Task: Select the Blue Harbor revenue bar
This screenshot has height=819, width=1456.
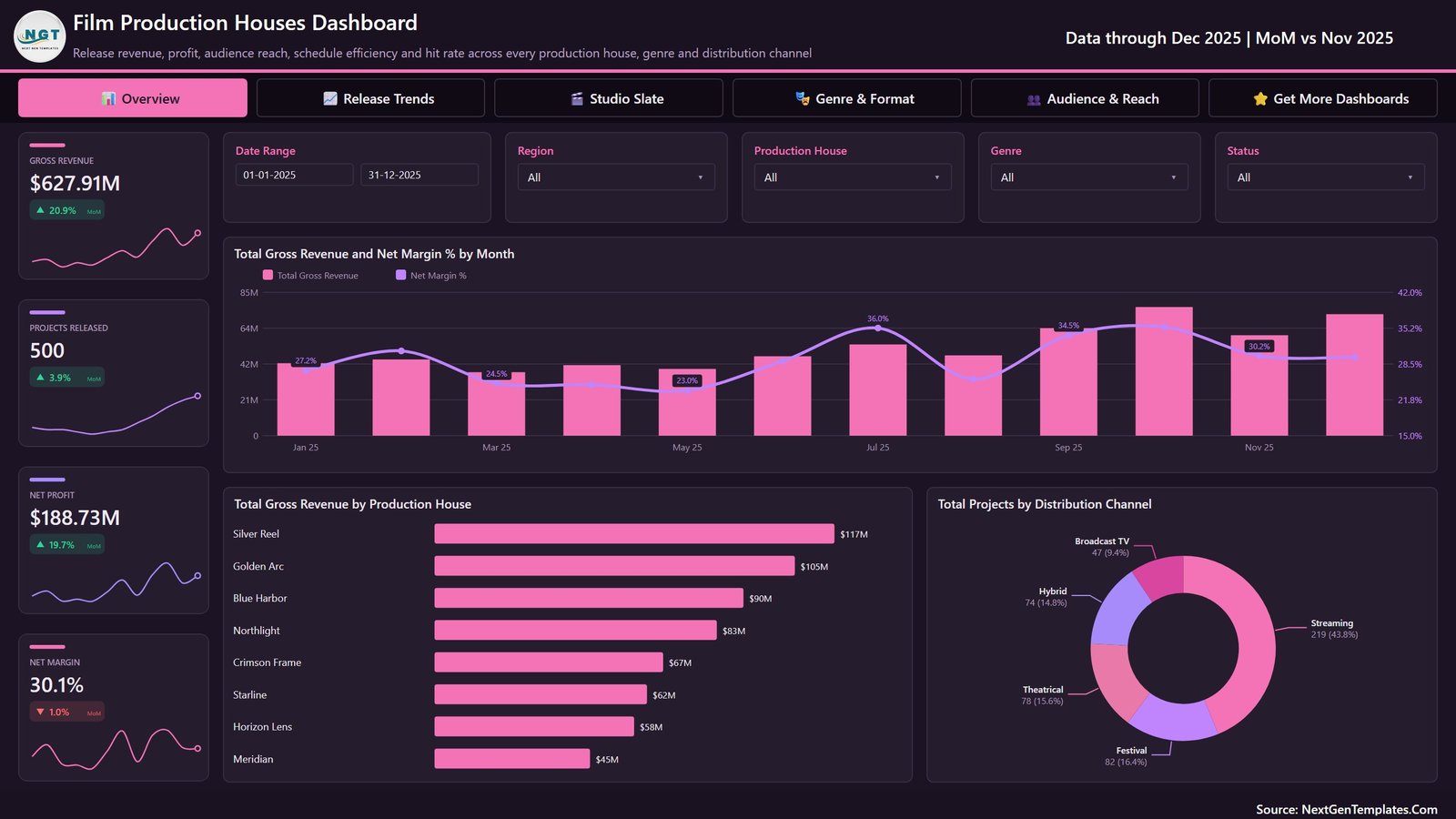Action: (x=589, y=598)
